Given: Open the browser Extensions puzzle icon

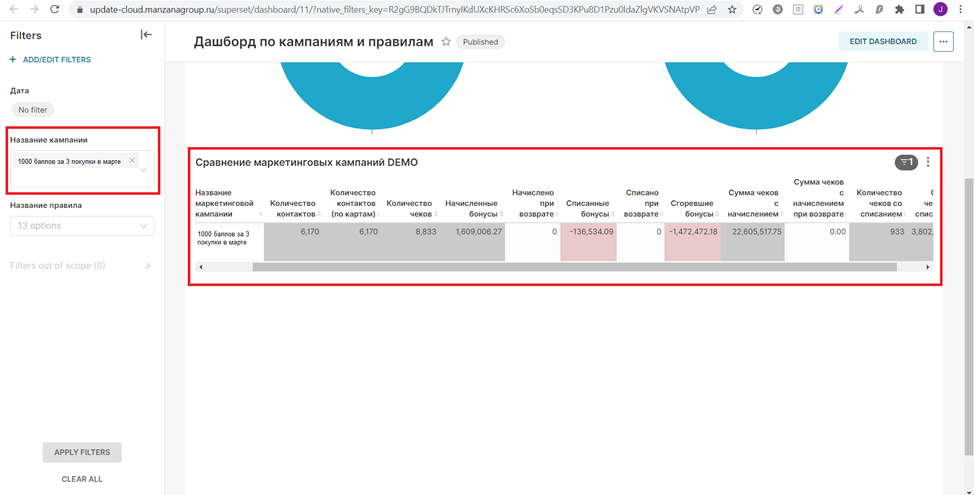Looking at the screenshot, I should point(899,10).
